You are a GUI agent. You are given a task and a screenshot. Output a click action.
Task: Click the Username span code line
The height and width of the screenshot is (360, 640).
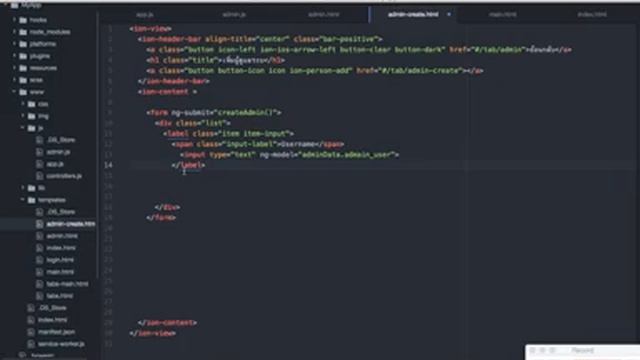[257, 144]
